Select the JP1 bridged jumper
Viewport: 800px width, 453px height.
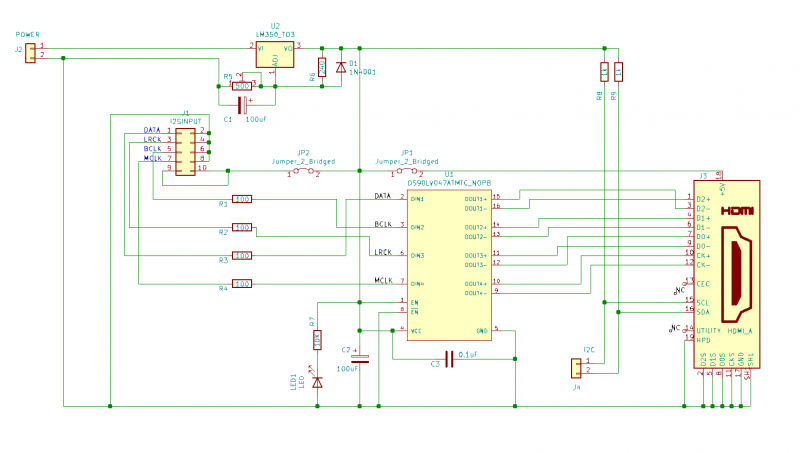click(x=407, y=172)
